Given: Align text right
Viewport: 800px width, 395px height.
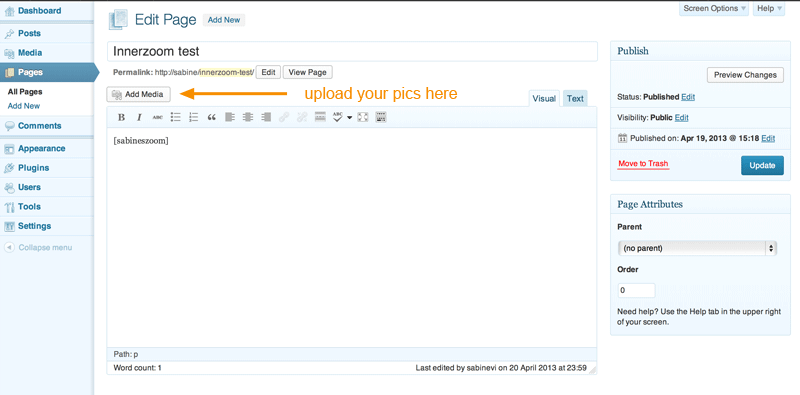Looking at the screenshot, I should pos(266,117).
